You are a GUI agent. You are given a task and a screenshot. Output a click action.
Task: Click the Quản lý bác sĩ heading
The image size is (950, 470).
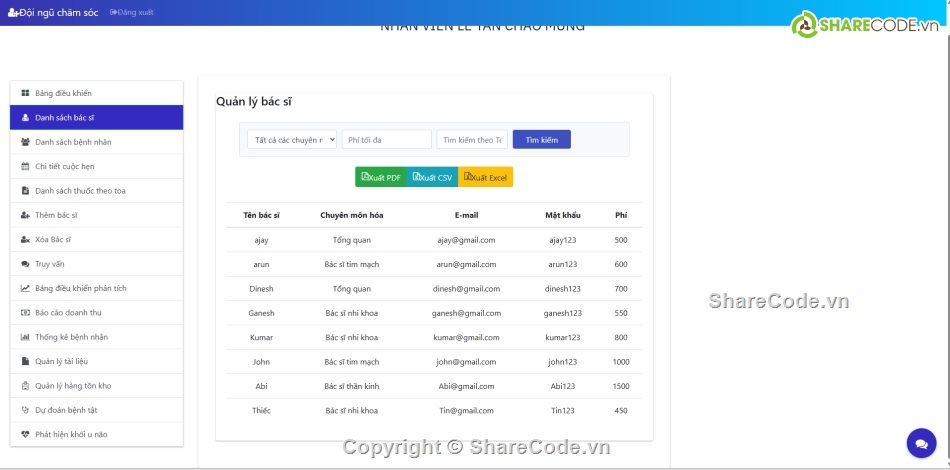pos(254,102)
